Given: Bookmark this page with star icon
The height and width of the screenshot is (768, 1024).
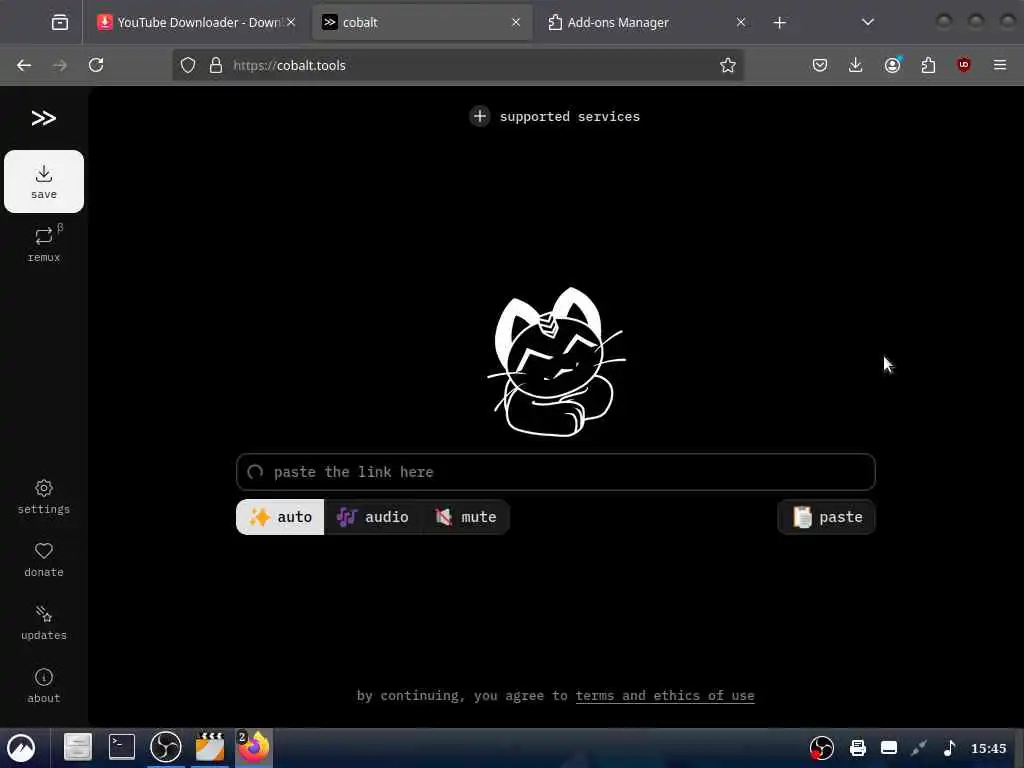Looking at the screenshot, I should coord(728,65).
